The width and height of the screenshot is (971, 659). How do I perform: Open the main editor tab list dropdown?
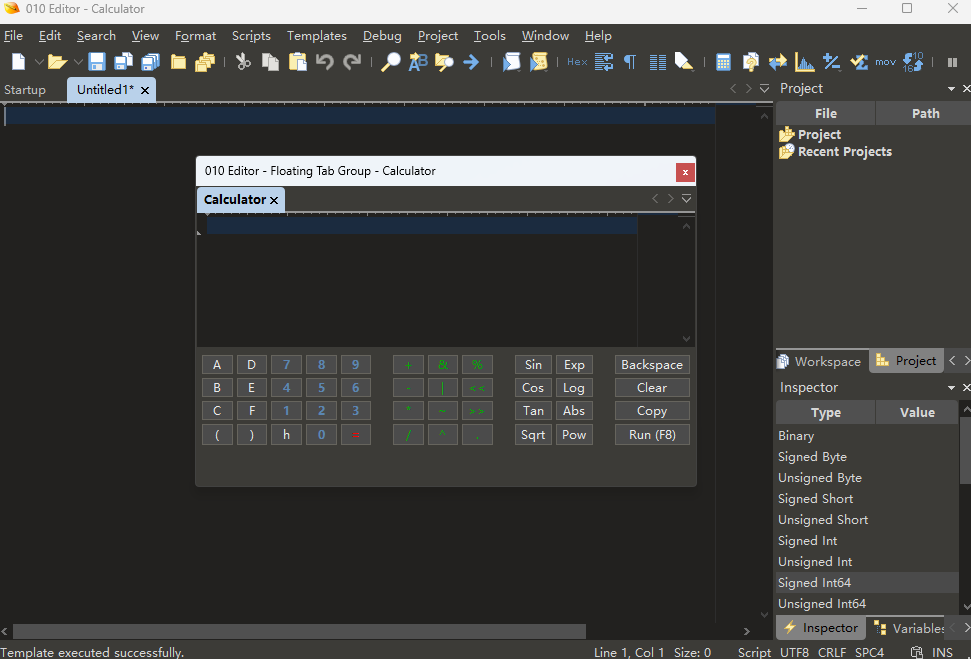click(x=764, y=89)
